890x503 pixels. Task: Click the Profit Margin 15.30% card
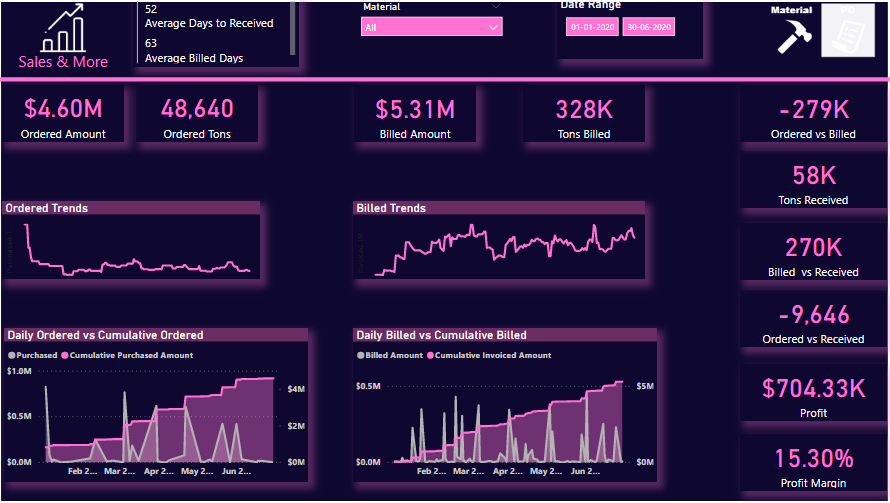(x=813, y=466)
